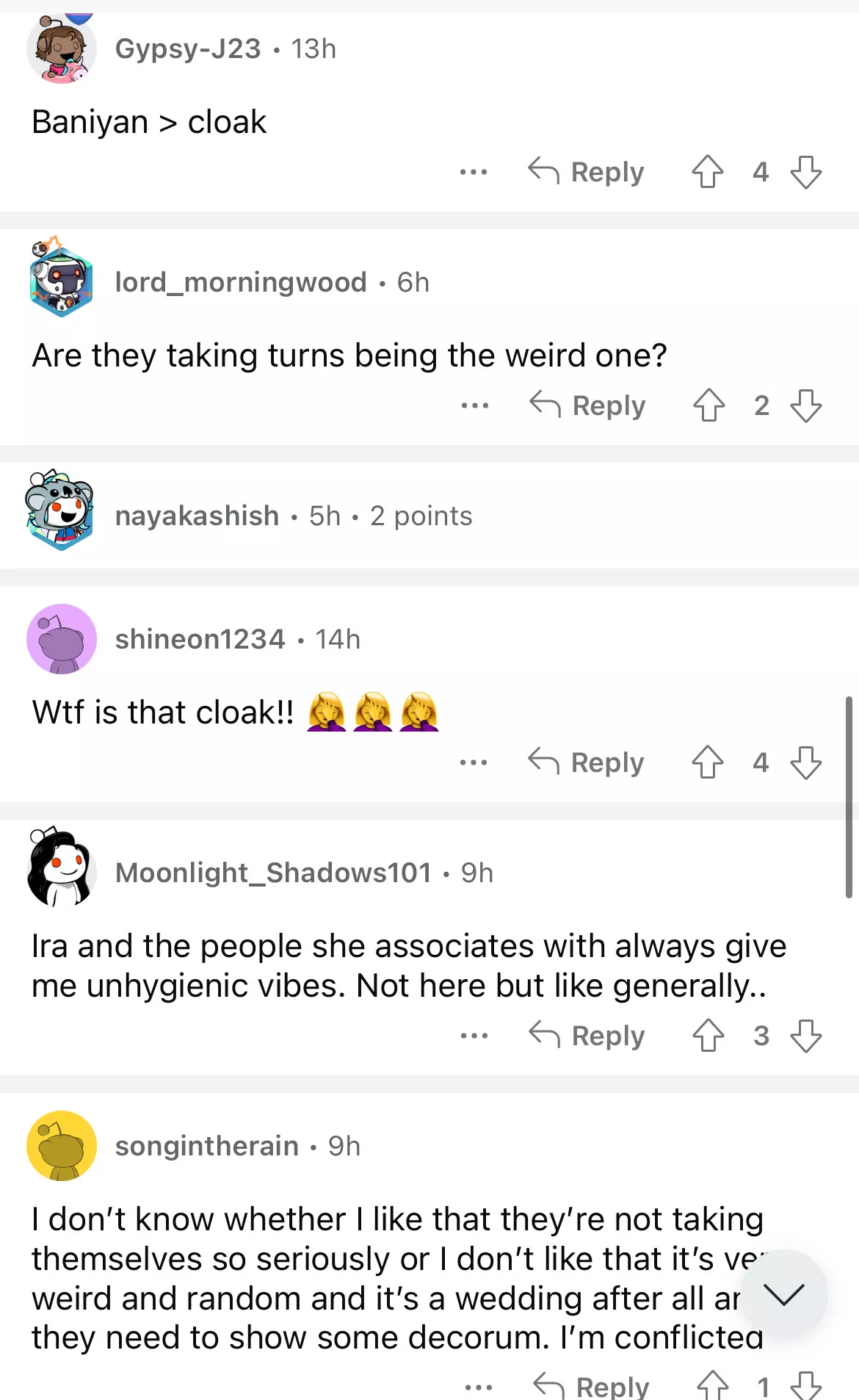Click the vertical scrollbar thumb
Viewport: 859px width, 1400px height.
pos(849,797)
